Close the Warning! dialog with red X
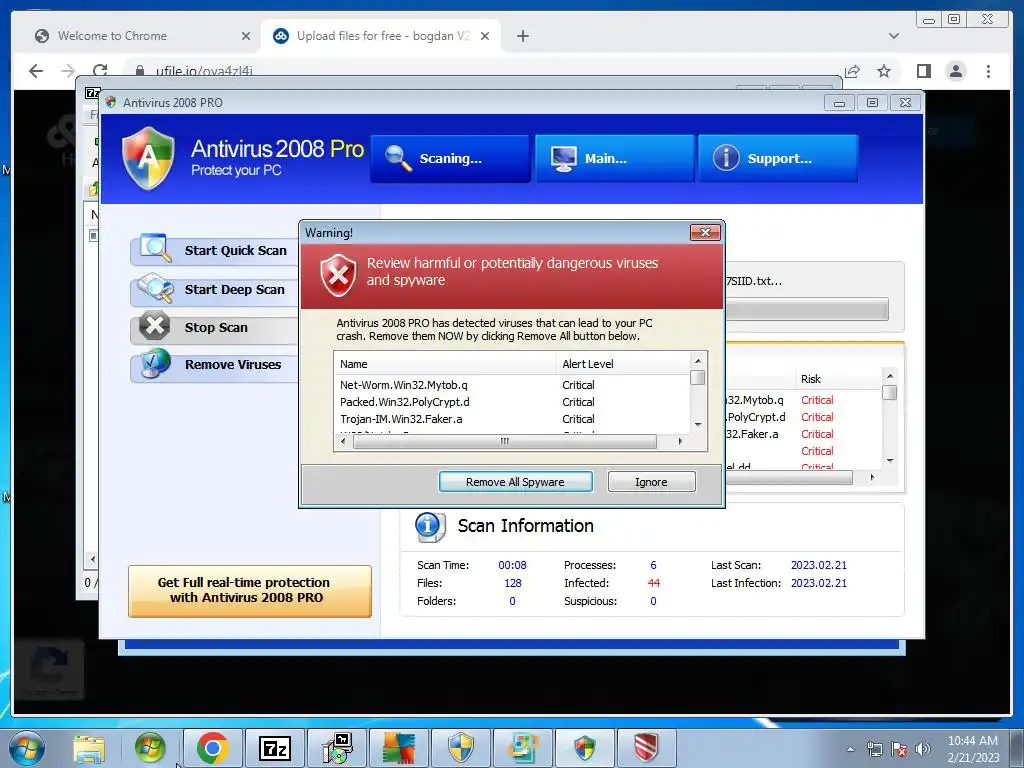The height and width of the screenshot is (768, 1024). (x=705, y=232)
